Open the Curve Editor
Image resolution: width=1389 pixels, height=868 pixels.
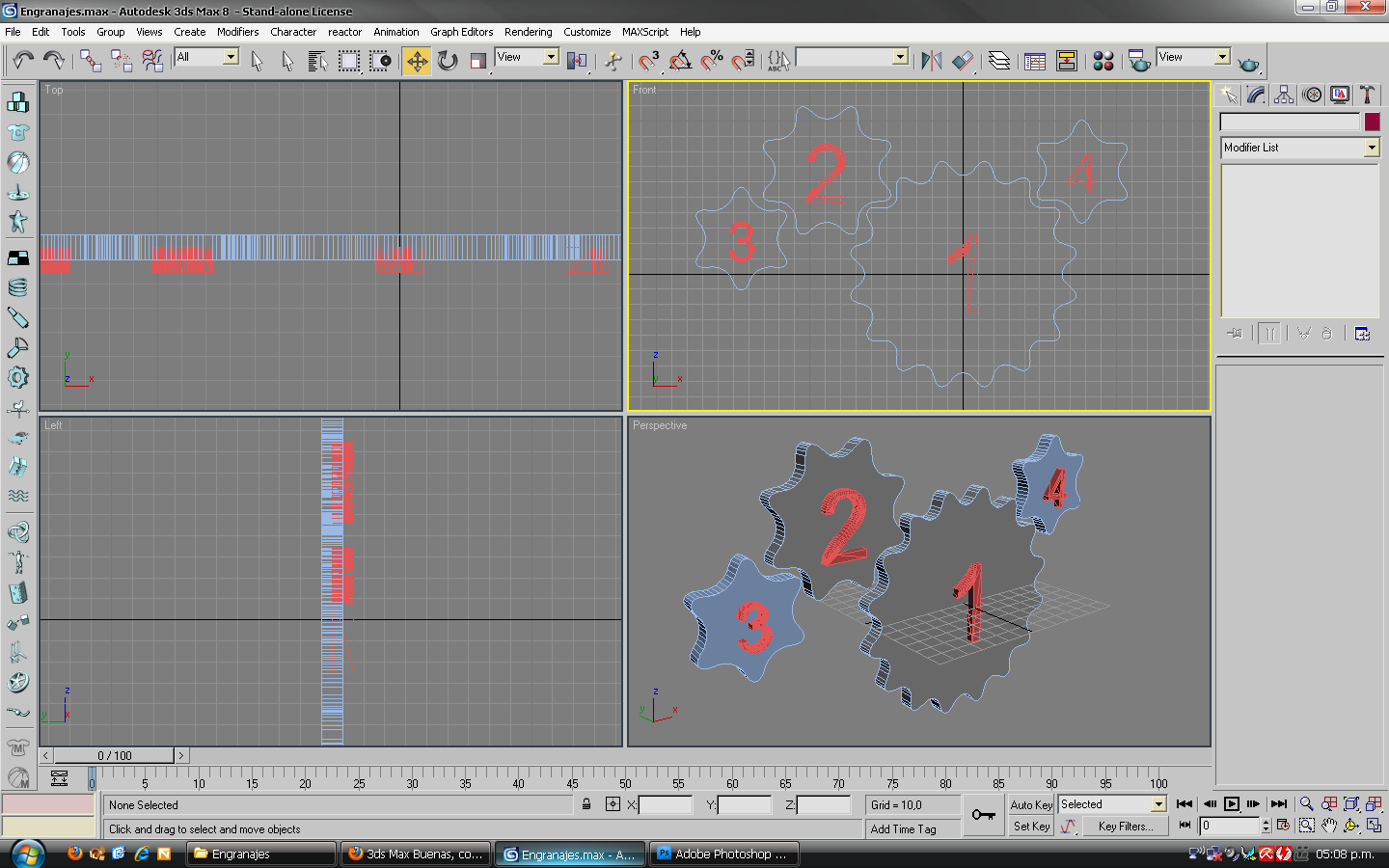[1035, 61]
